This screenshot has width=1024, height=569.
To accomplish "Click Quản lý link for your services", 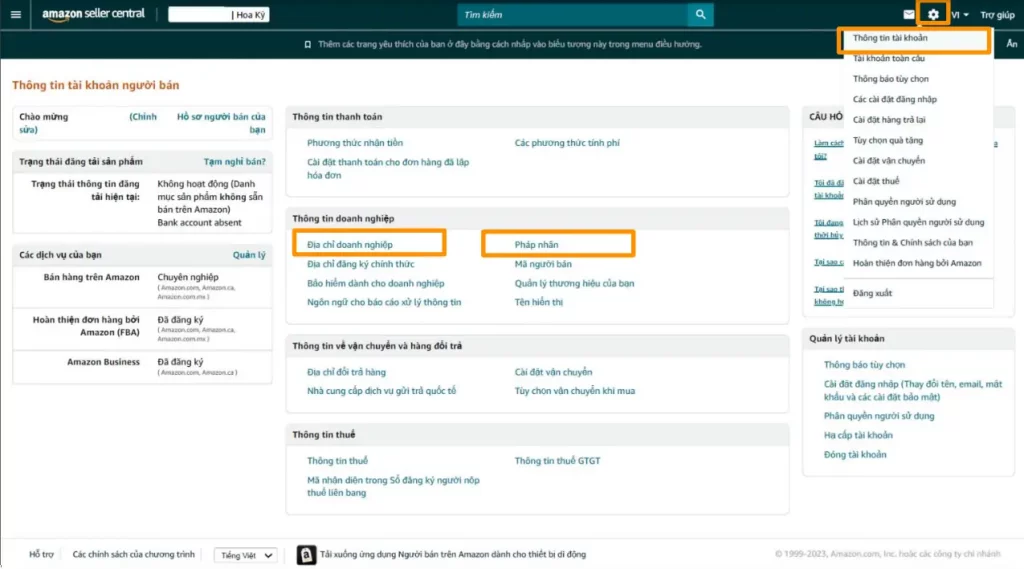I will 249,255.
